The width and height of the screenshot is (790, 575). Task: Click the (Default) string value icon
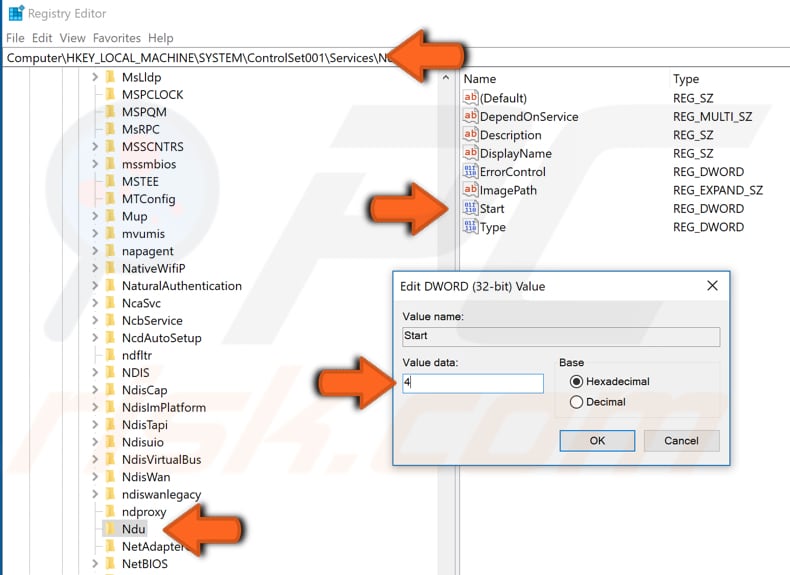tap(470, 97)
